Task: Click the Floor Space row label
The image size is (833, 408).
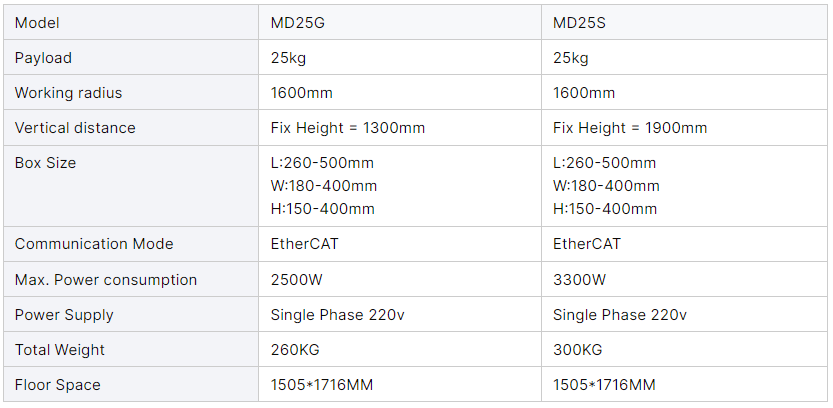Action: click(x=58, y=385)
